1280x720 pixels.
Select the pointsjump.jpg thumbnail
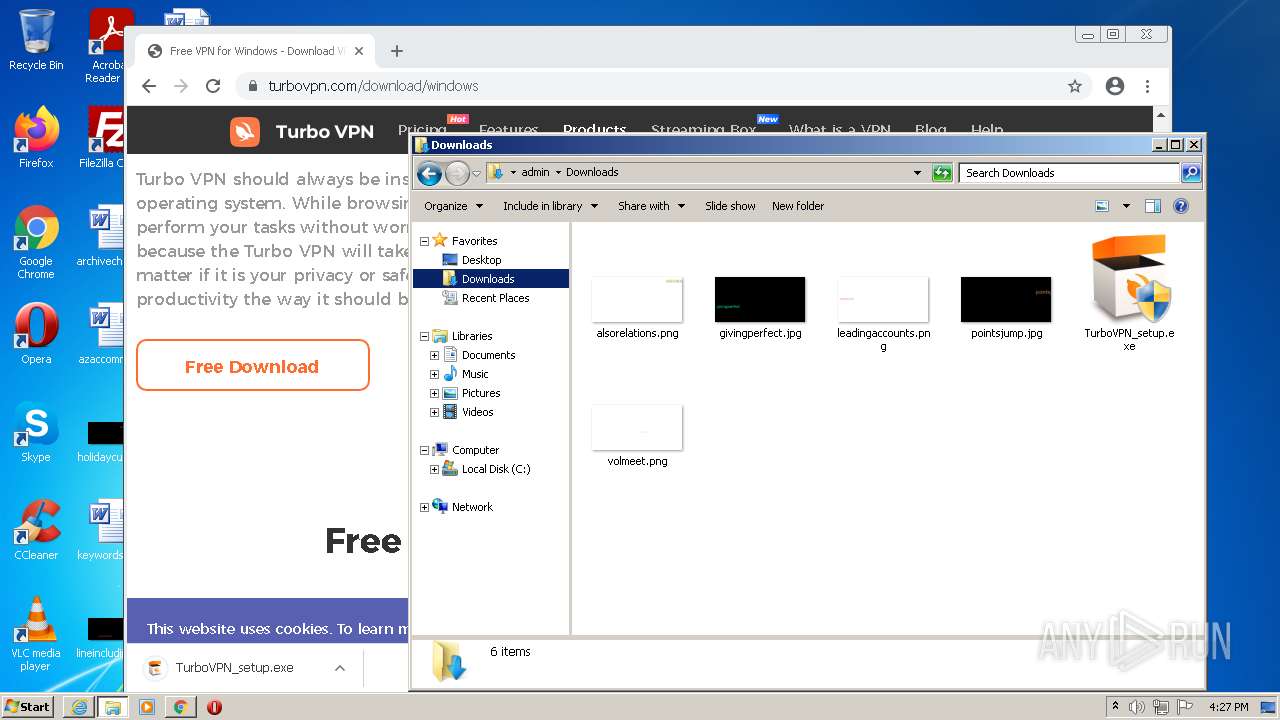pos(1006,300)
